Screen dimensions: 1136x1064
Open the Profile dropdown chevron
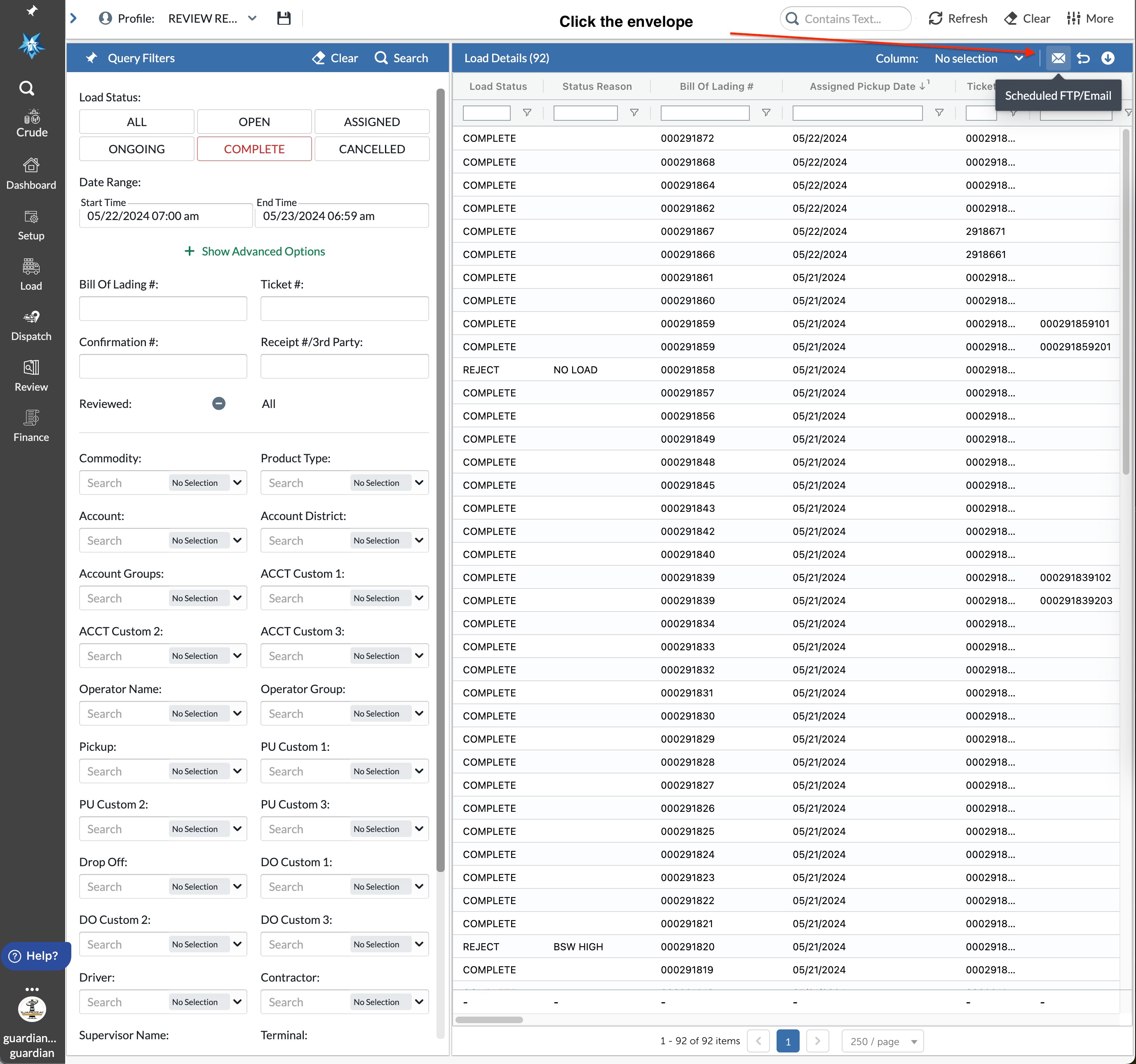(252, 18)
